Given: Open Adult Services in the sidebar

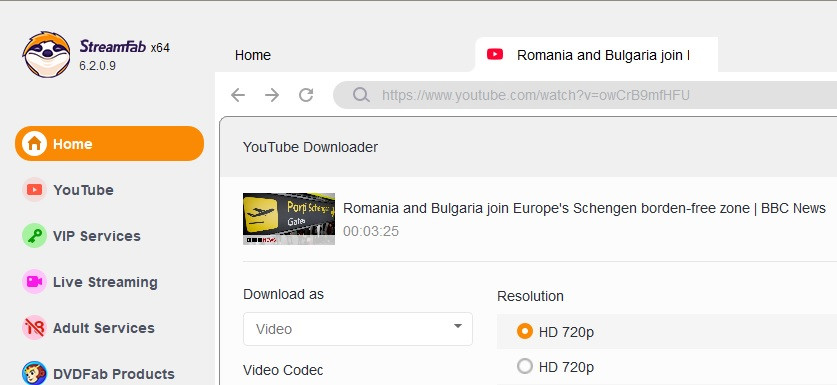Looking at the screenshot, I should click(x=104, y=328).
